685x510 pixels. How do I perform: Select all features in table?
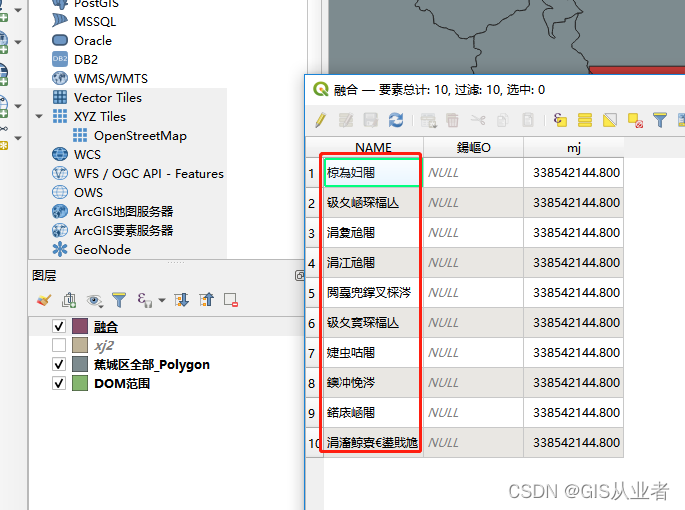[585, 120]
